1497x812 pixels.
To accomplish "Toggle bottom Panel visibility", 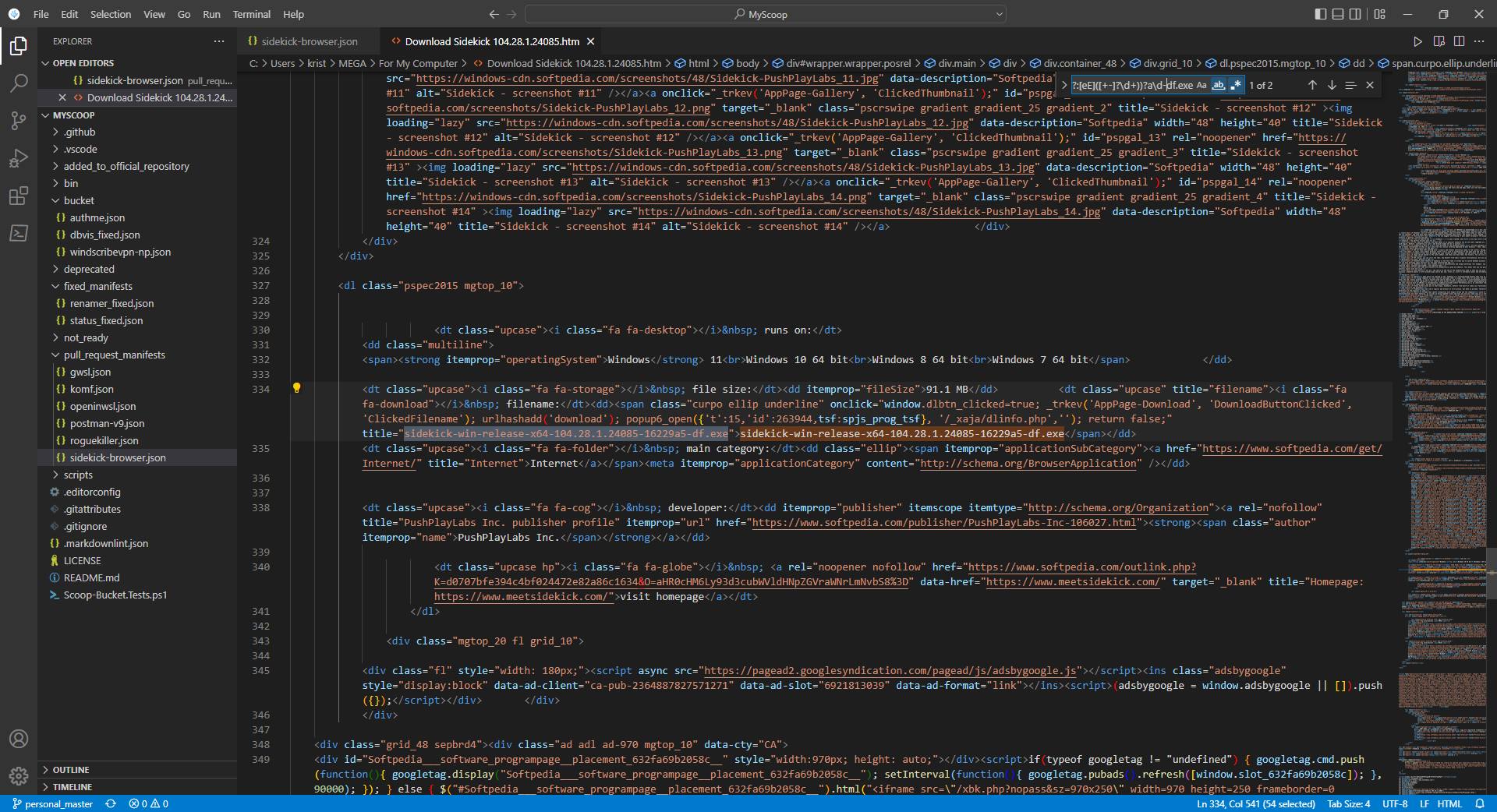I will (1338, 14).
